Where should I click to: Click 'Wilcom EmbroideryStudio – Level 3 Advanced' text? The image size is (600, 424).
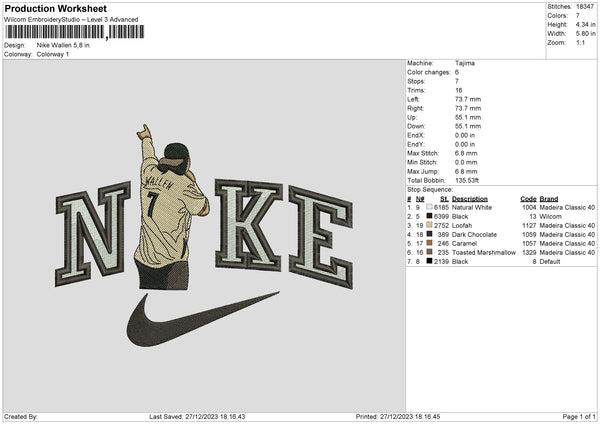[71, 20]
